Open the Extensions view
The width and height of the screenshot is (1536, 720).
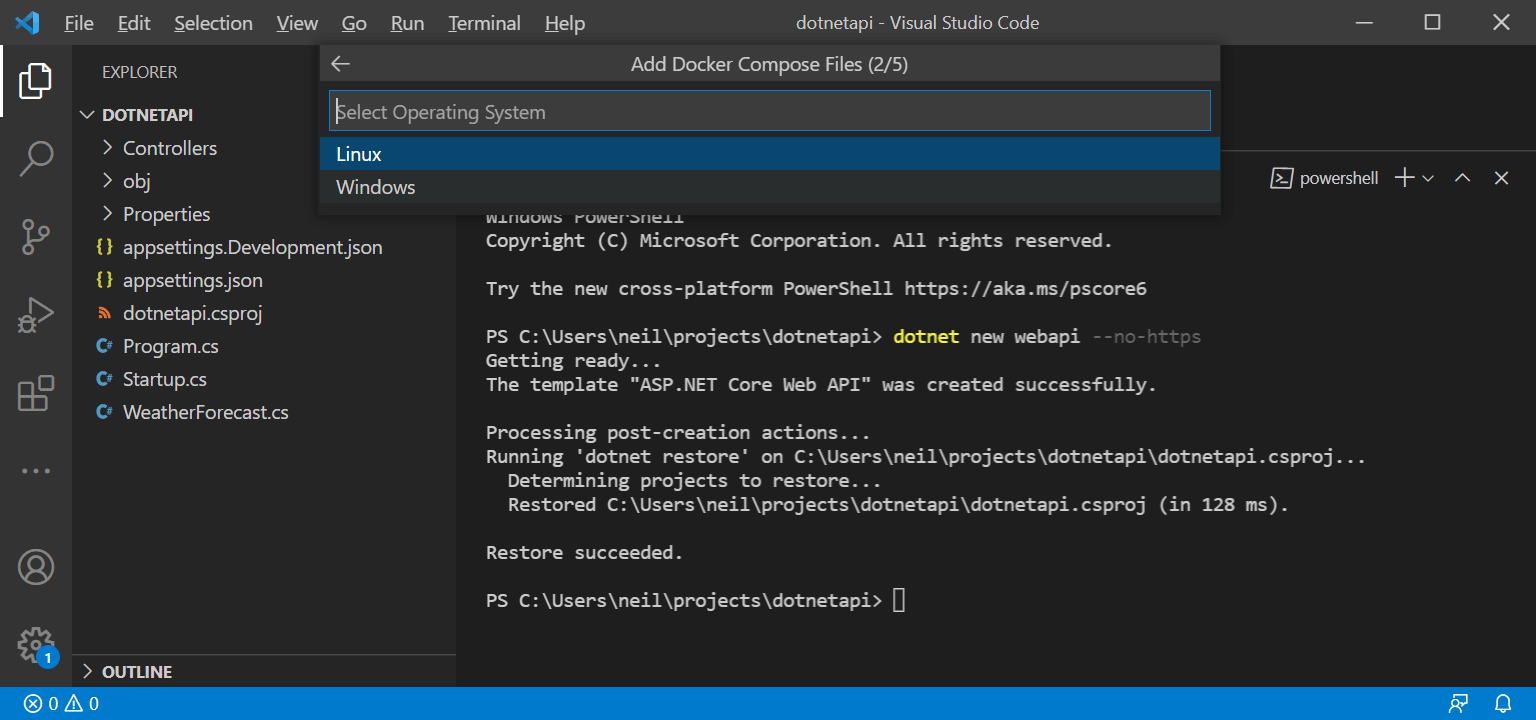[x=36, y=394]
